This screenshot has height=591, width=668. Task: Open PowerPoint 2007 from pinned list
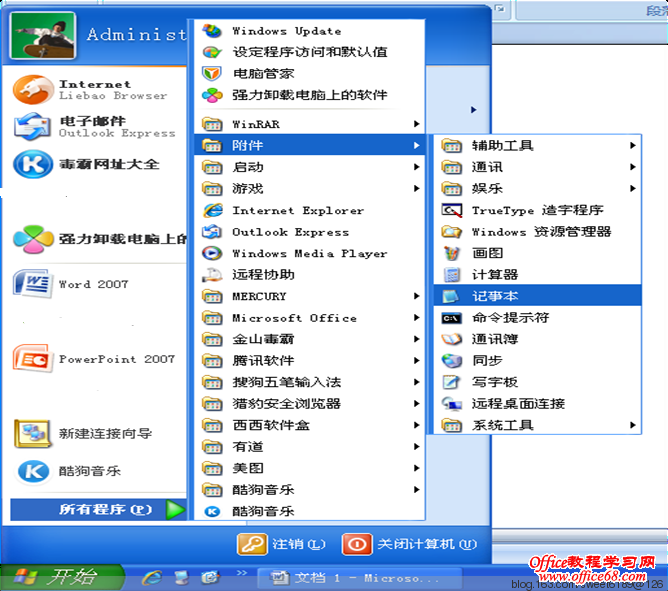pyautogui.click(x=32, y=359)
